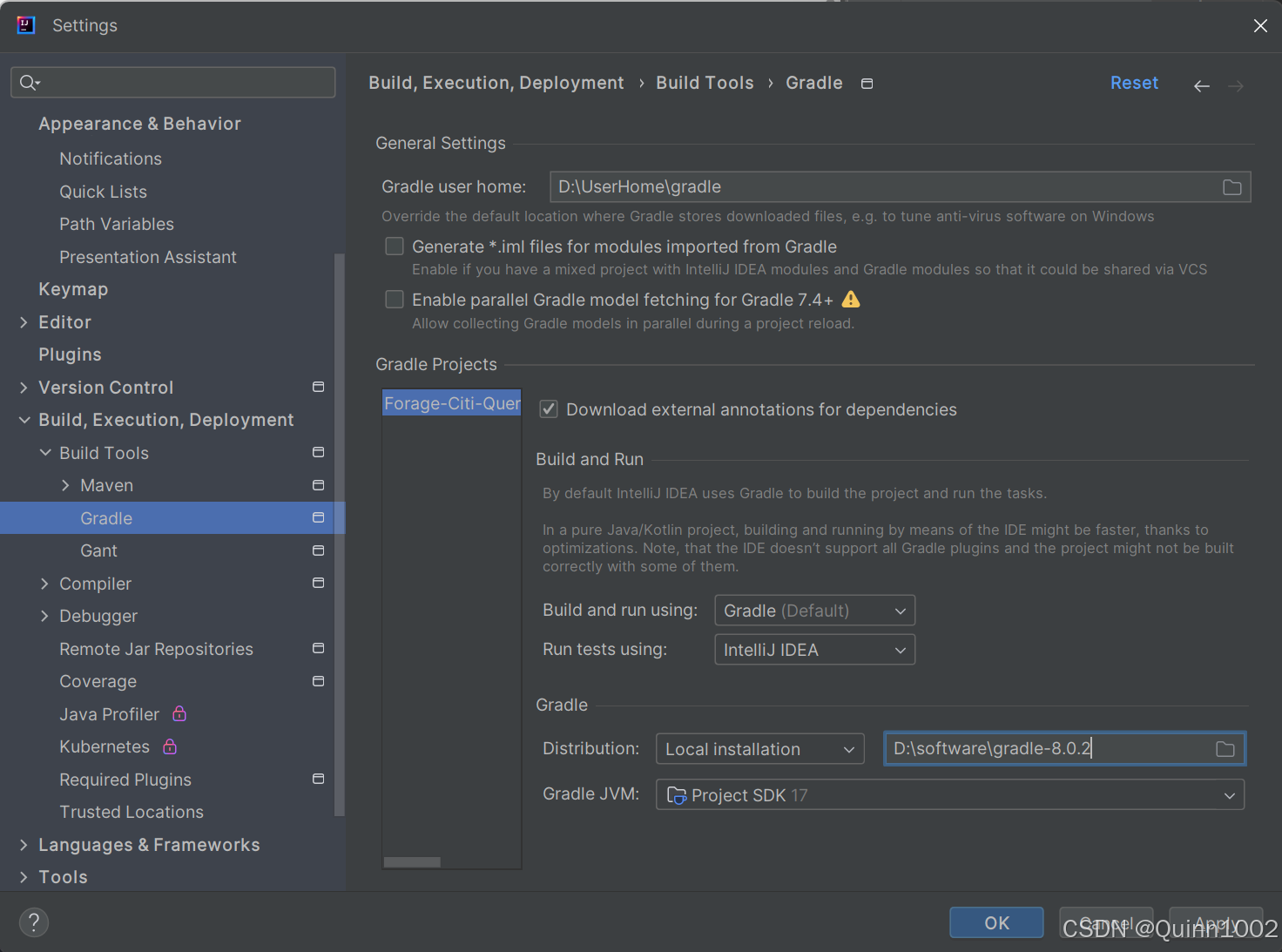This screenshot has width=1282, height=952.
Task: Click the IntelliJ IDEA logo in title bar
Action: [x=26, y=25]
